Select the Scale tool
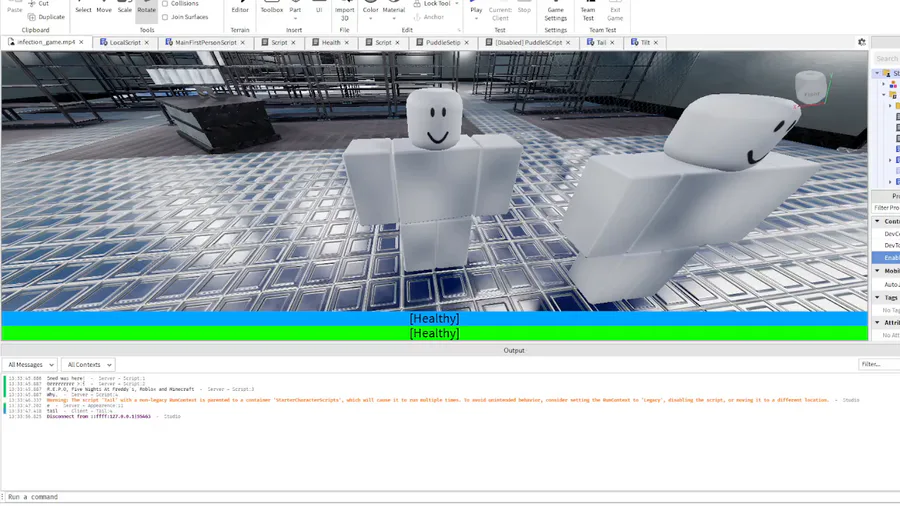This screenshot has height=506, width=900. tap(125, 8)
